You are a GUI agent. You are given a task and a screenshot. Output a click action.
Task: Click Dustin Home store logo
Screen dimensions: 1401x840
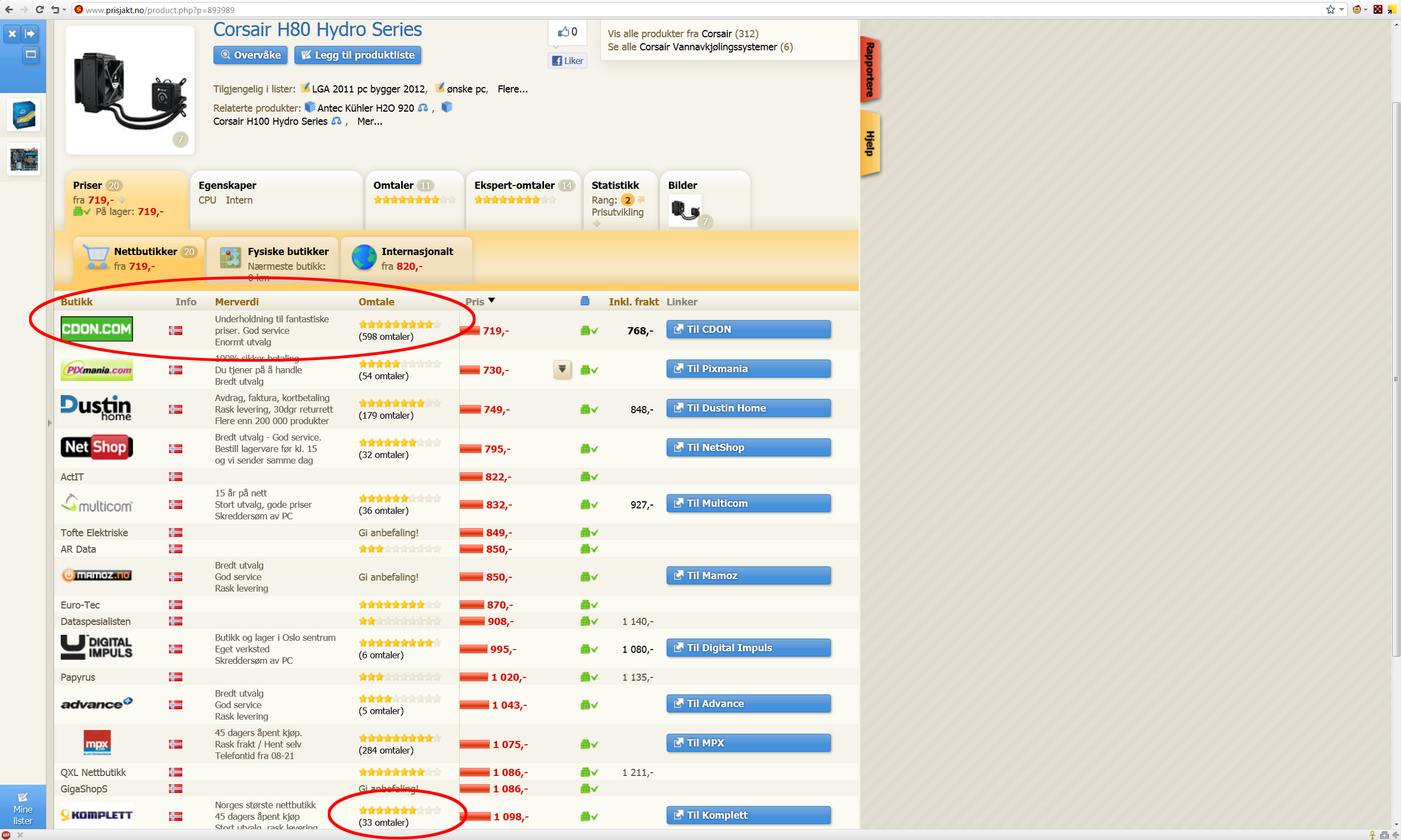(96, 408)
